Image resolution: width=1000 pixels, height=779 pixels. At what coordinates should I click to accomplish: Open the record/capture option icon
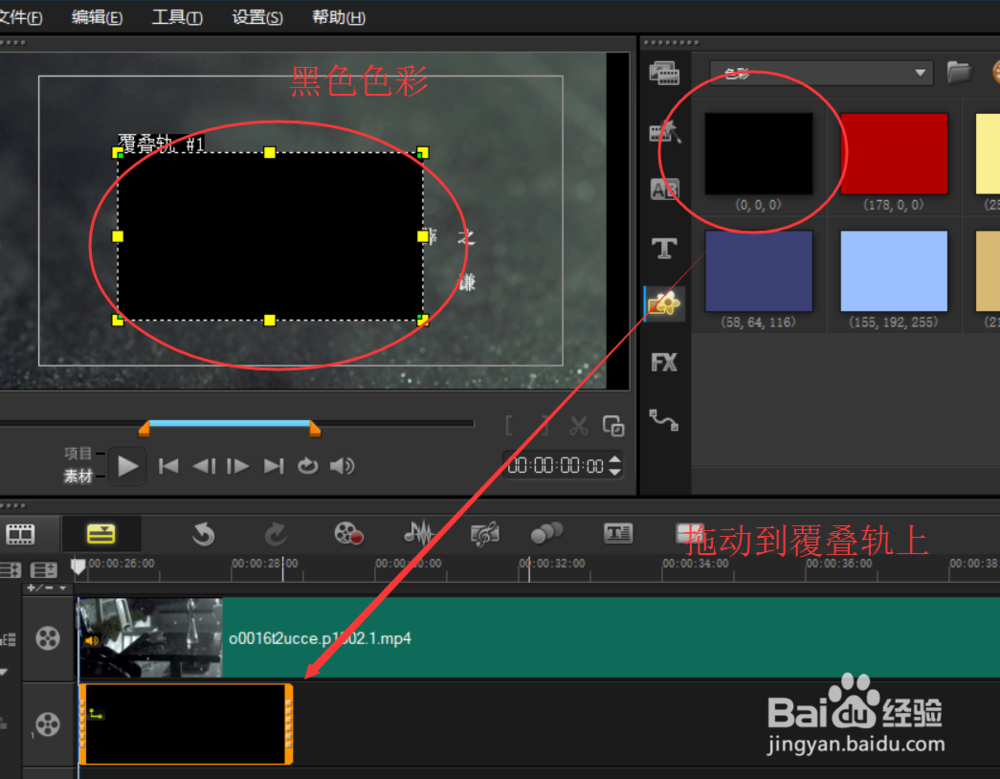coord(348,534)
